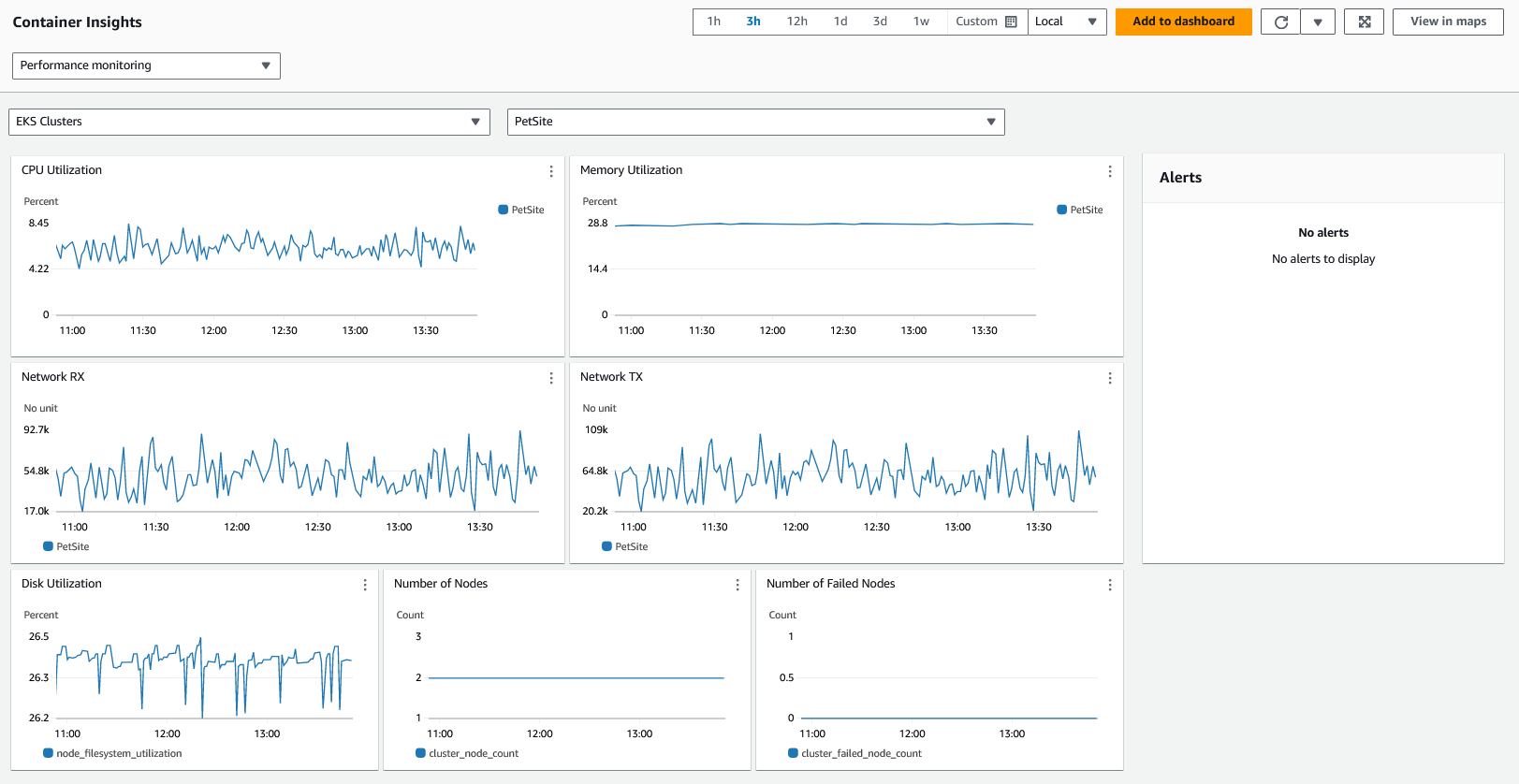This screenshot has width=1519, height=784.
Task: Click the Add to dashboard button
Action: coord(1183,22)
